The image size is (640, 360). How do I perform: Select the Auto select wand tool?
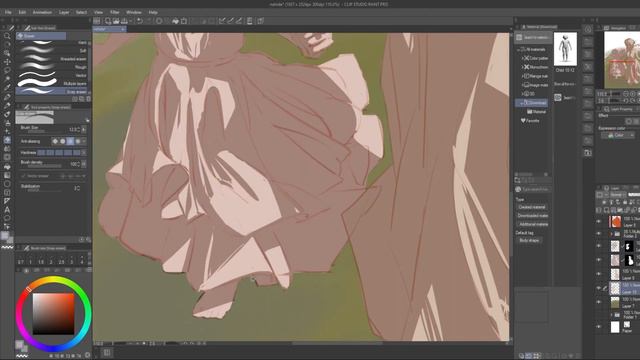[x=7, y=79]
